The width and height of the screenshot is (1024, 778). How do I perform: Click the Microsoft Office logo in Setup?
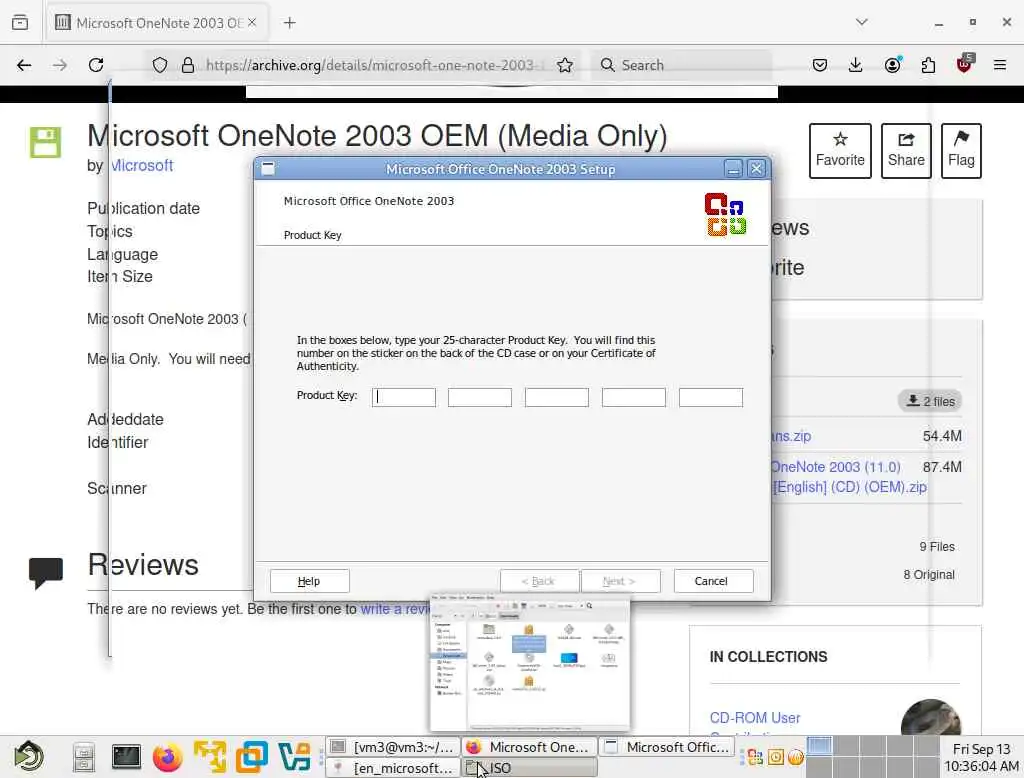pos(725,214)
